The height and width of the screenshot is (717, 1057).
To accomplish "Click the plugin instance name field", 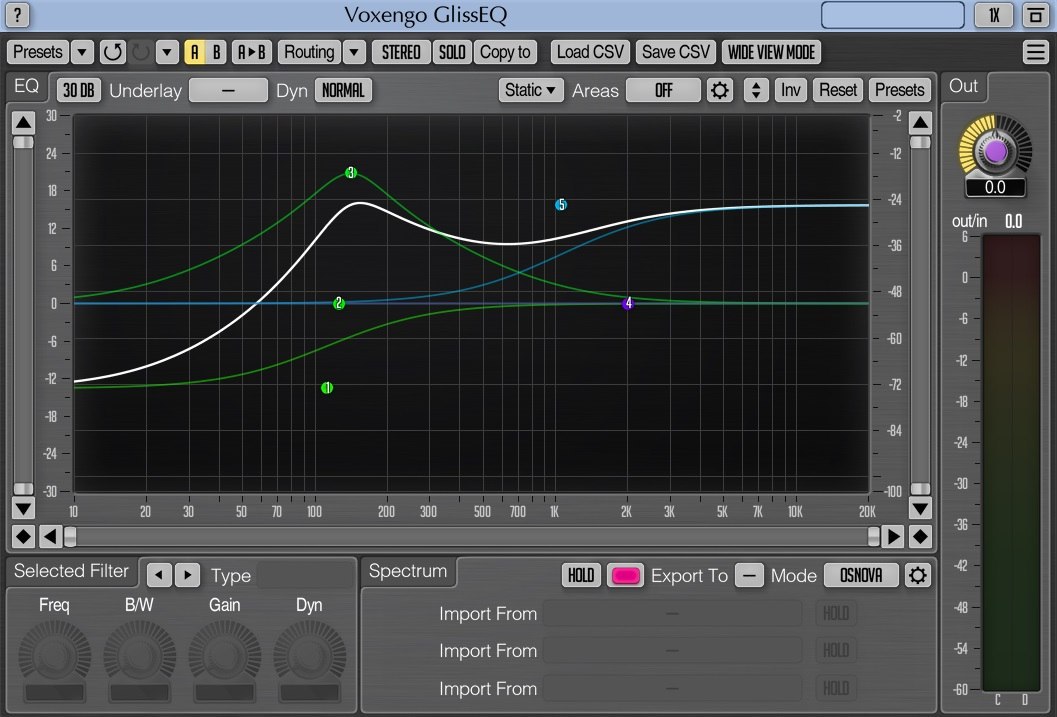I will 893,15.
